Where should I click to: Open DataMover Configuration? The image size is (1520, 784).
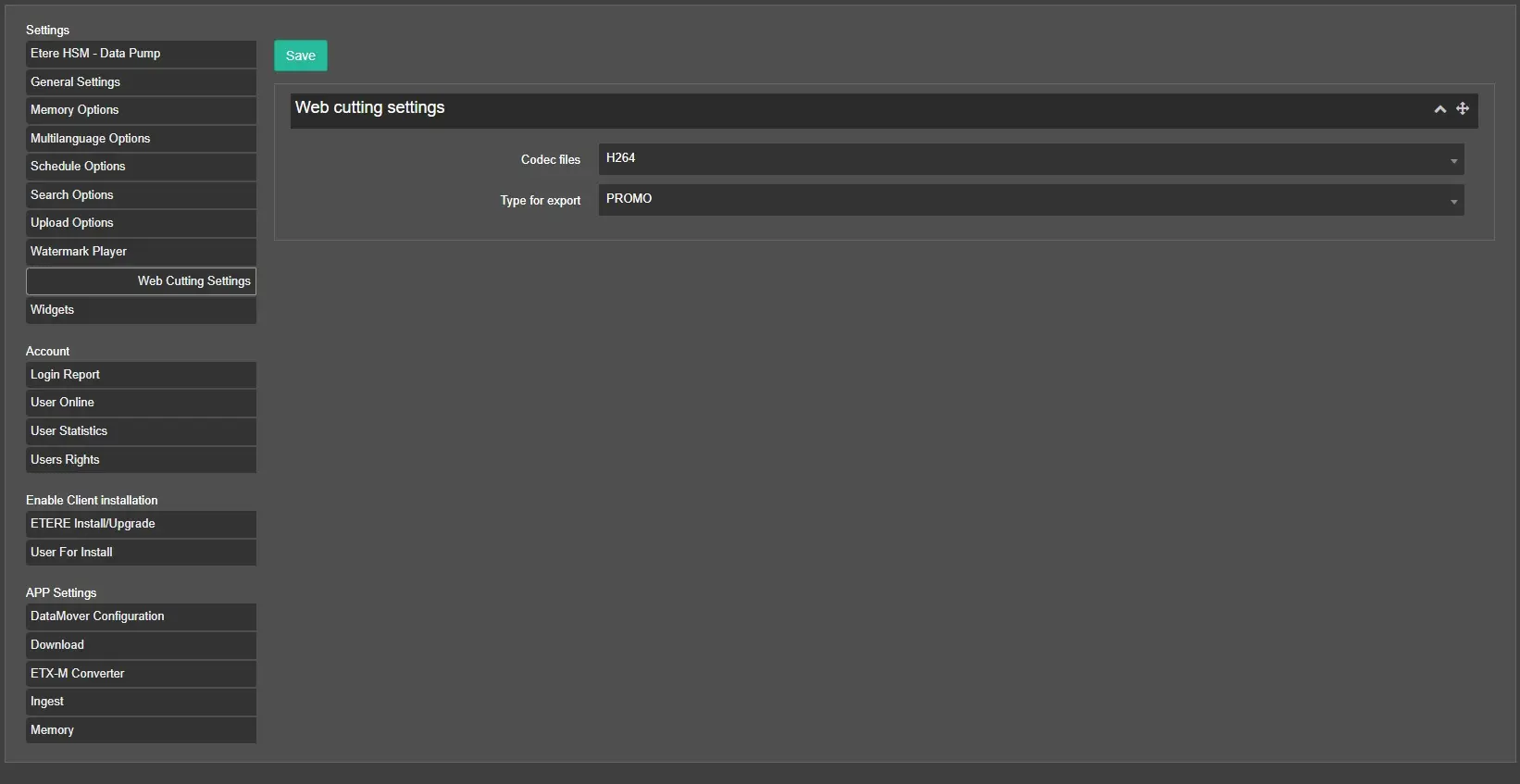pyautogui.click(x=141, y=616)
